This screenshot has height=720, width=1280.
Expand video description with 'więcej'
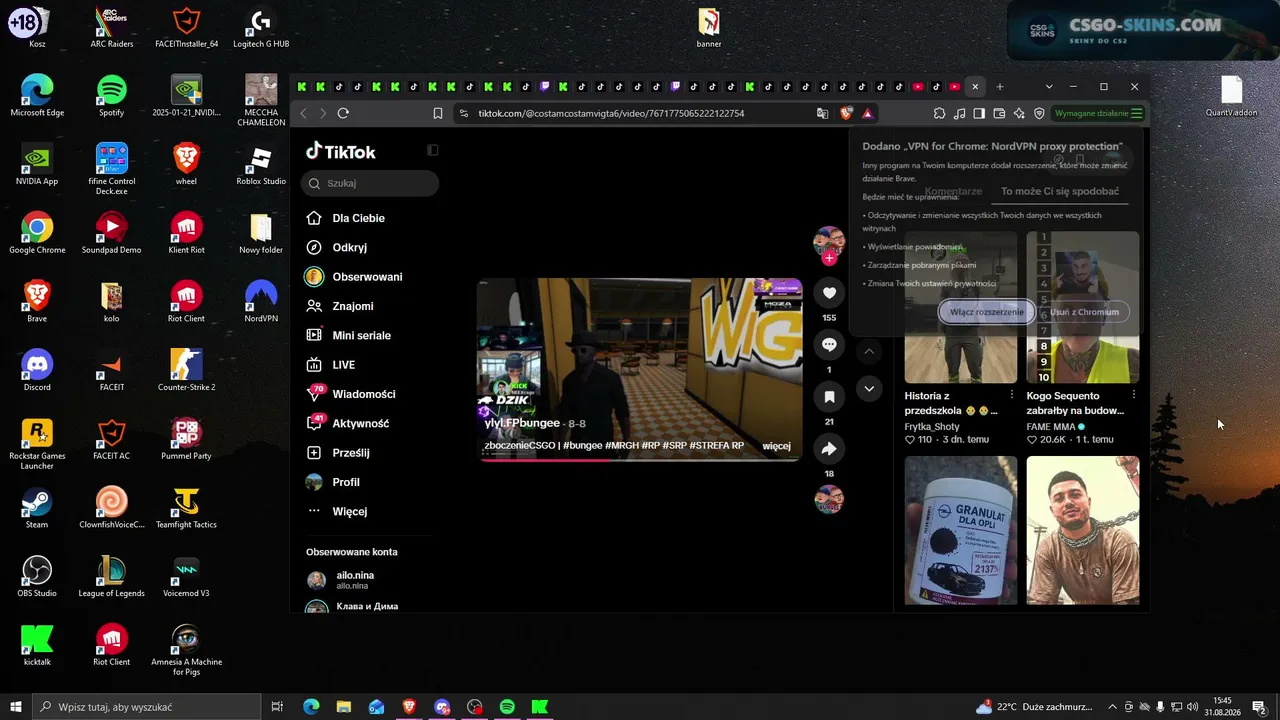click(776, 446)
